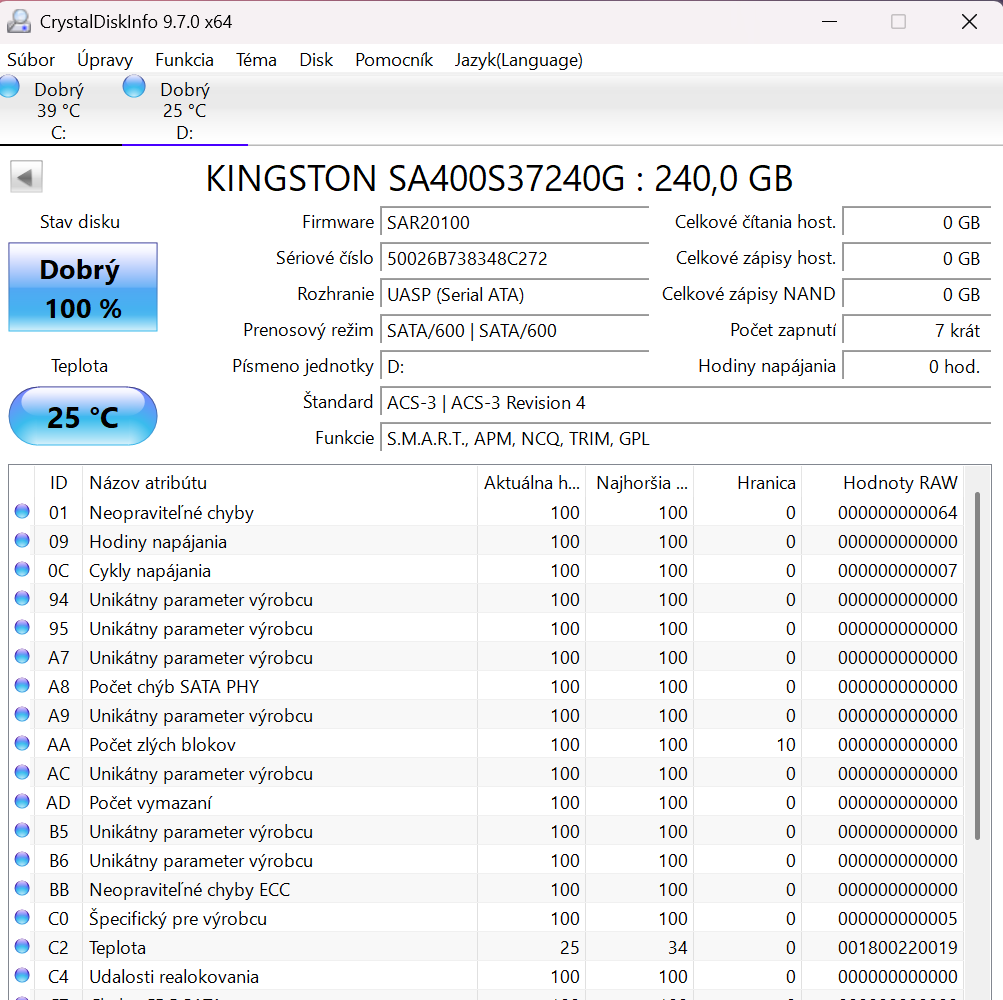Open the Funkcia menu
This screenshot has width=1003, height=1000.
click(x=184, y=60)
